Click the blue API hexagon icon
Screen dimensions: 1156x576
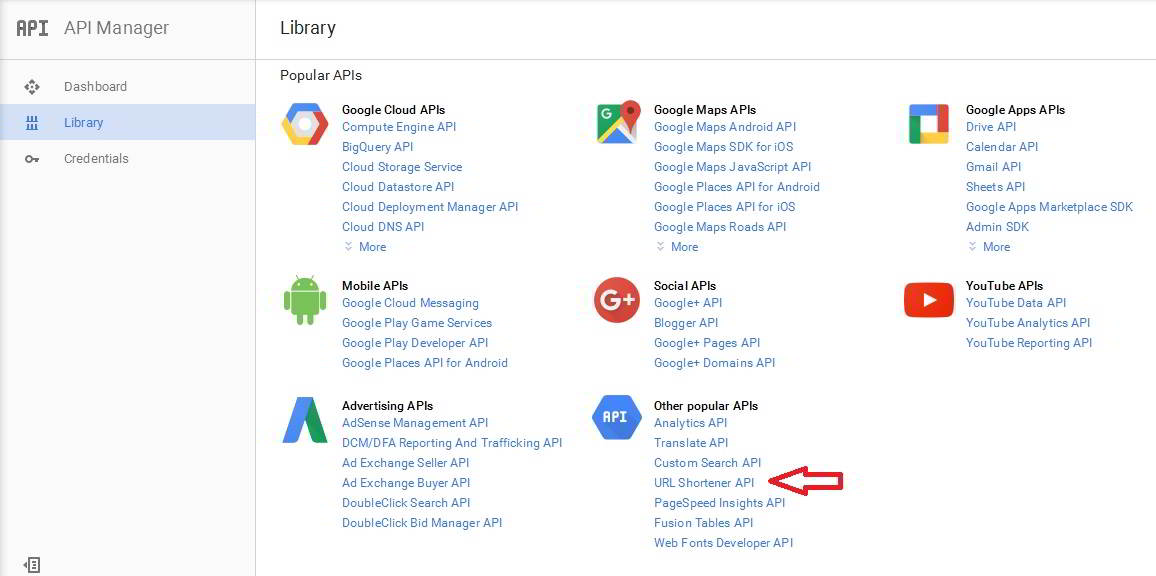pos(616,417)
